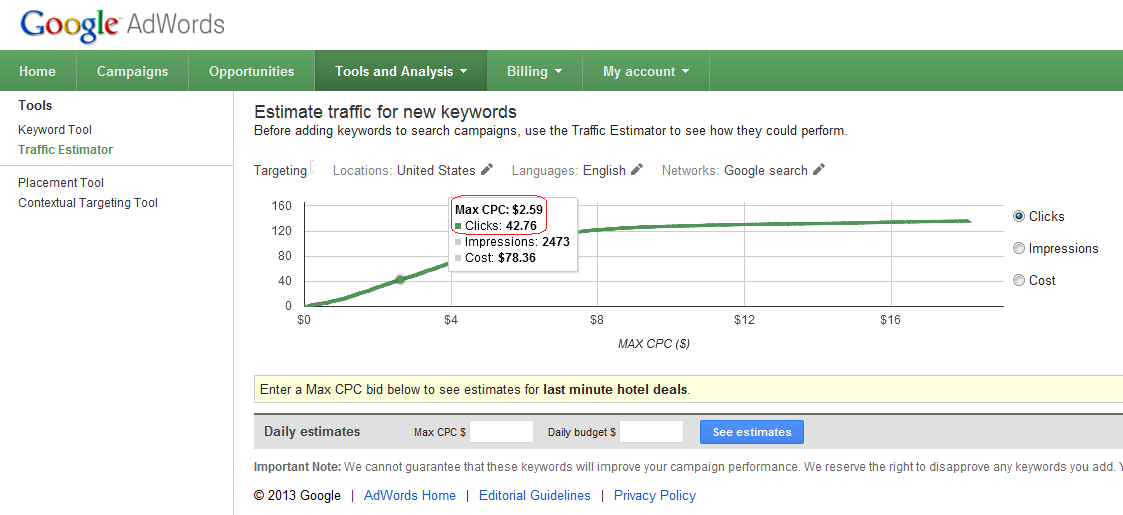Image resolution: width=1123 pixels, height=515 pixels.
Task: Click the Cost: $78.36 tooltip entry
Action: click(x=495, y=258)
